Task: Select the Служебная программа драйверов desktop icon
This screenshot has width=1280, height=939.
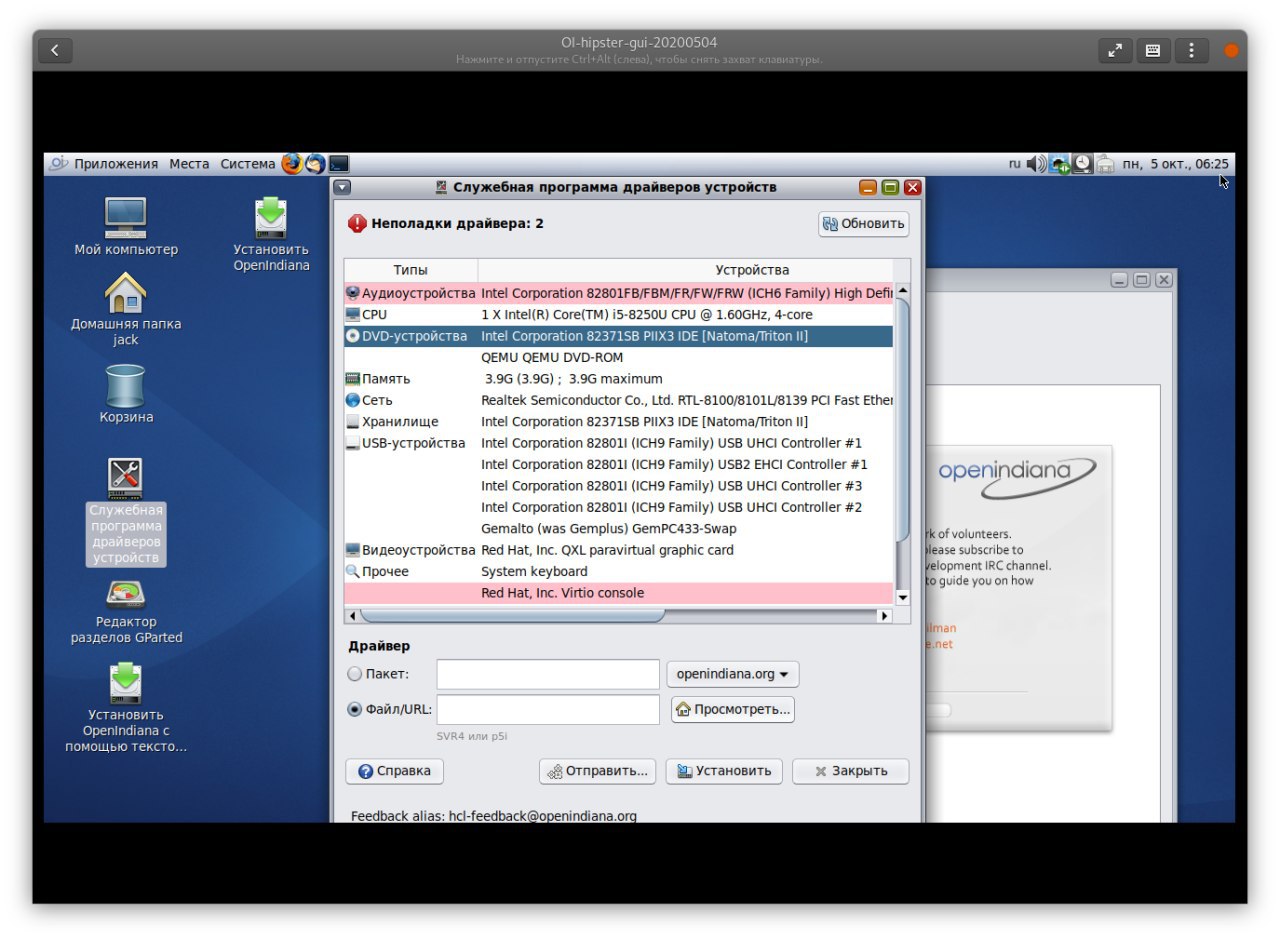Action: click(x=126, y=512)
